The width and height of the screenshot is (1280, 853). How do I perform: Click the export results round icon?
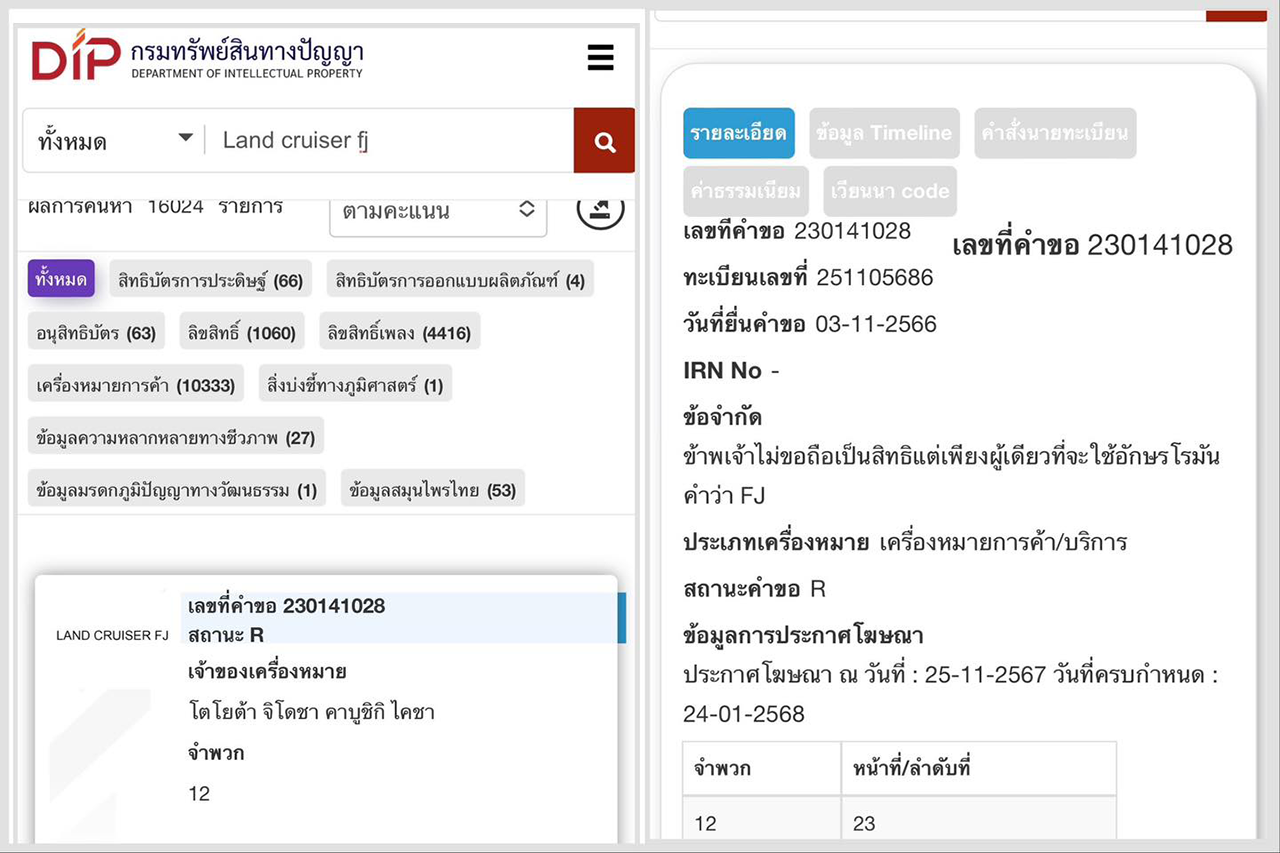(600, 210)
